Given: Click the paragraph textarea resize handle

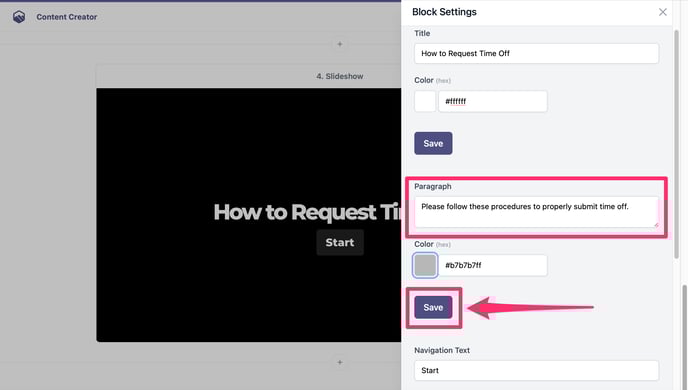Looking at the screenshot, I should coord(656,225).
